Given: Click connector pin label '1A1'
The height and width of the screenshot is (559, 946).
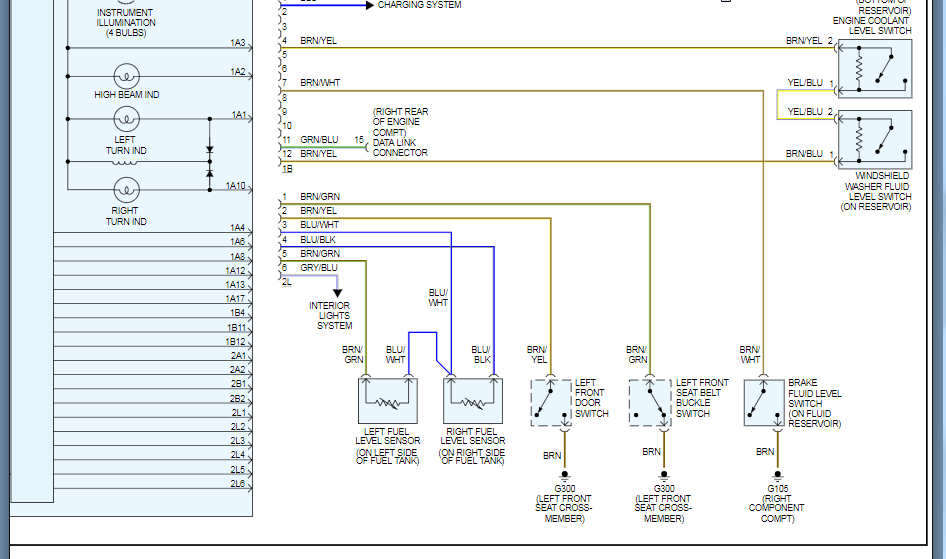Looking at the screenshot, I should (239, 115).
